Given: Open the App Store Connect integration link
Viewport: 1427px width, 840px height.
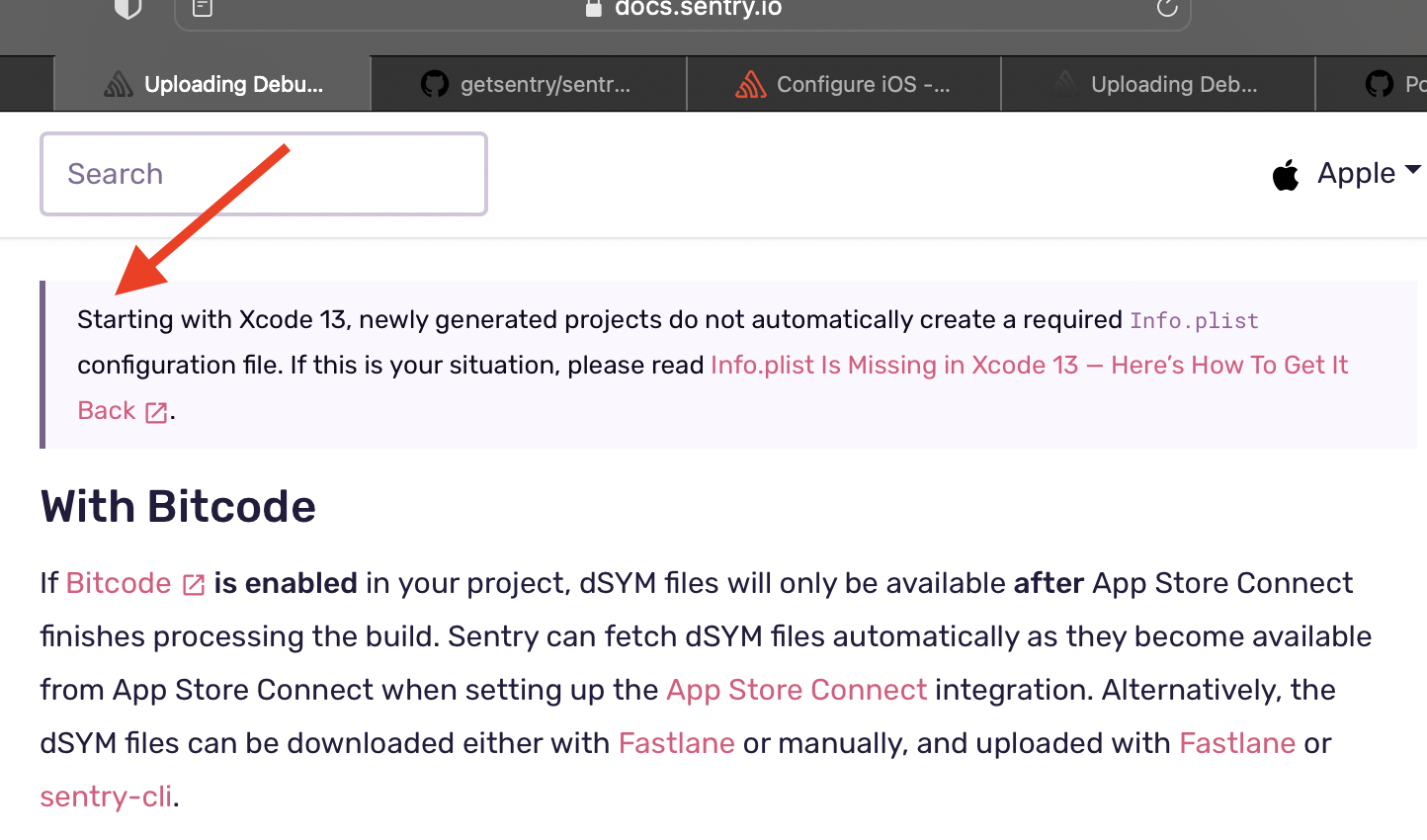Looking at the screenshot, I should tap(797, 690).
